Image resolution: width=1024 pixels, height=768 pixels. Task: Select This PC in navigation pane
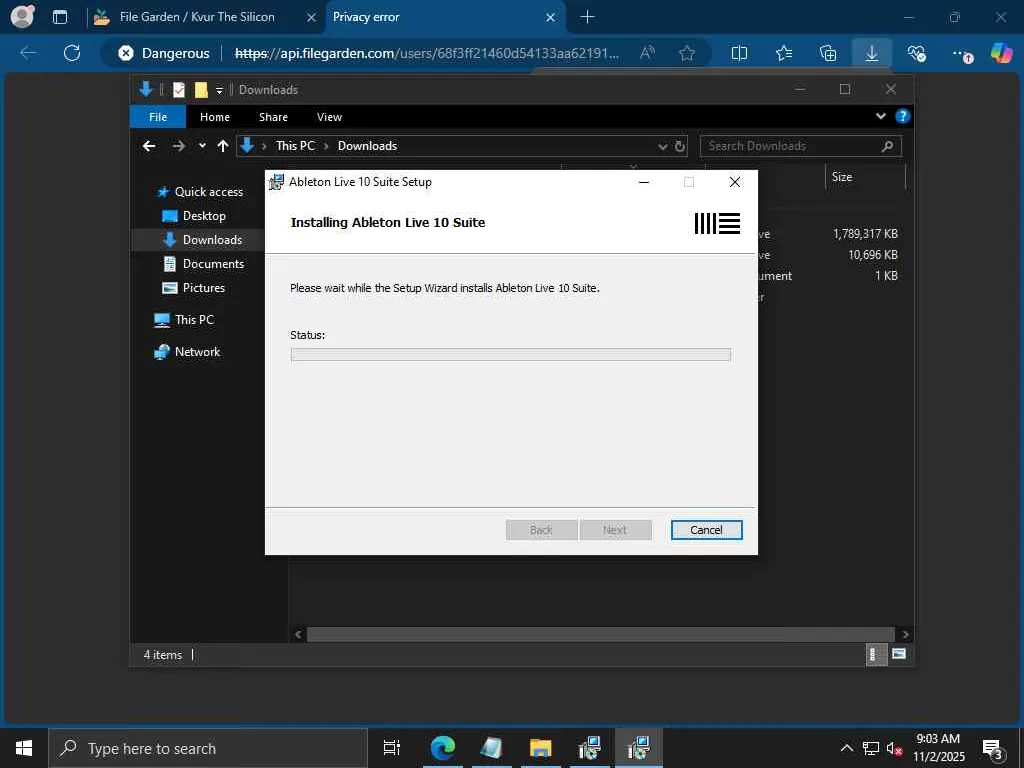tap(184, 319)
